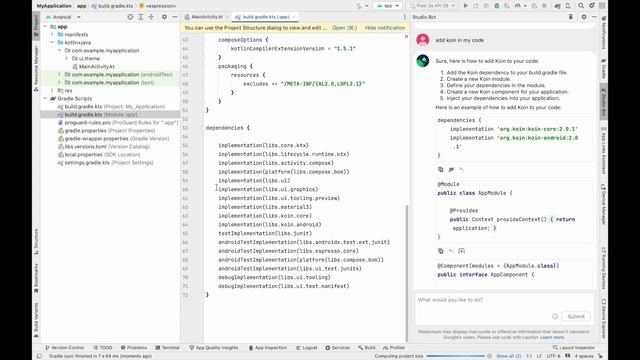The image size is (640, 360).
Task: Expand the res folder
Action: click(x=52, y=91)
